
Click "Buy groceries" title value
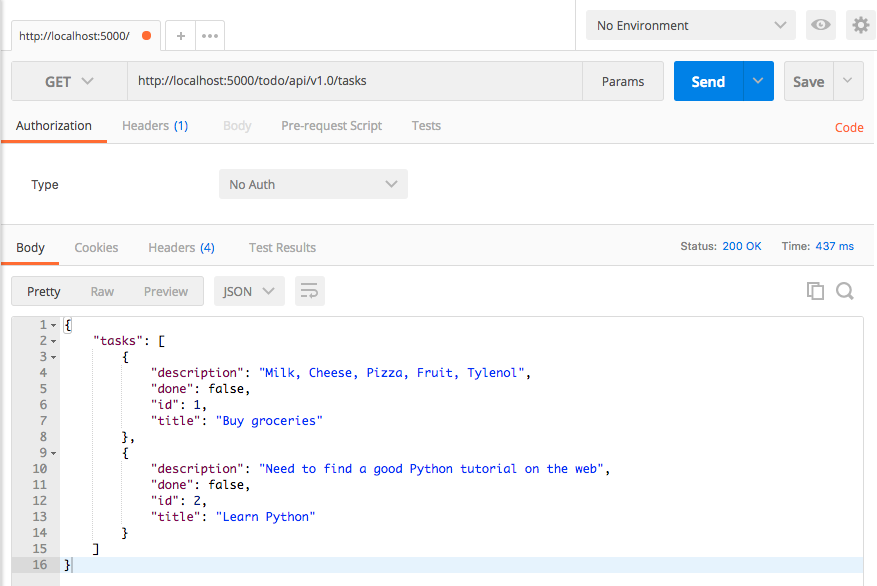269,421
